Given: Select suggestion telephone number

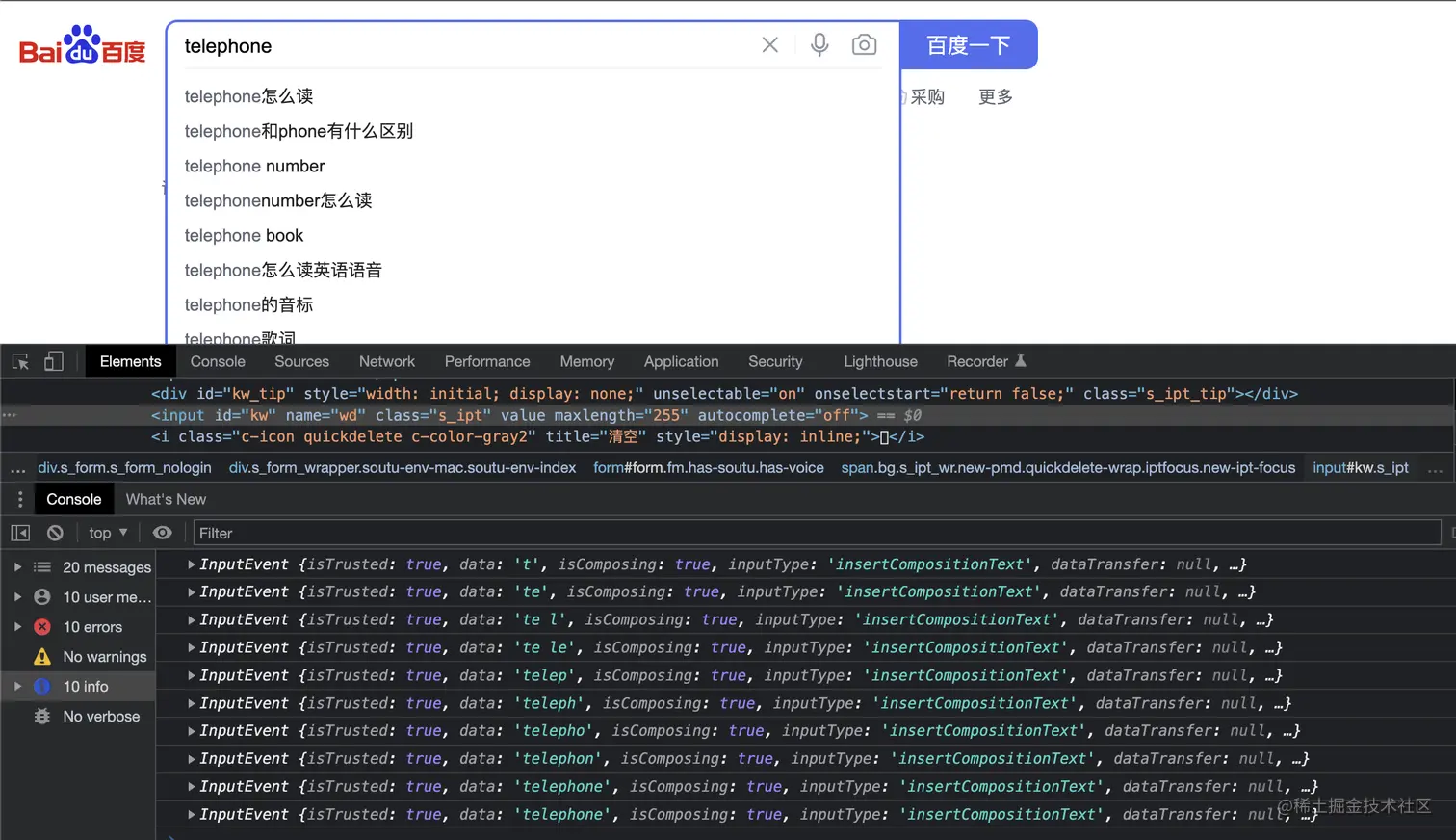Looking at the screenshot, I should (x=254, y=166).
